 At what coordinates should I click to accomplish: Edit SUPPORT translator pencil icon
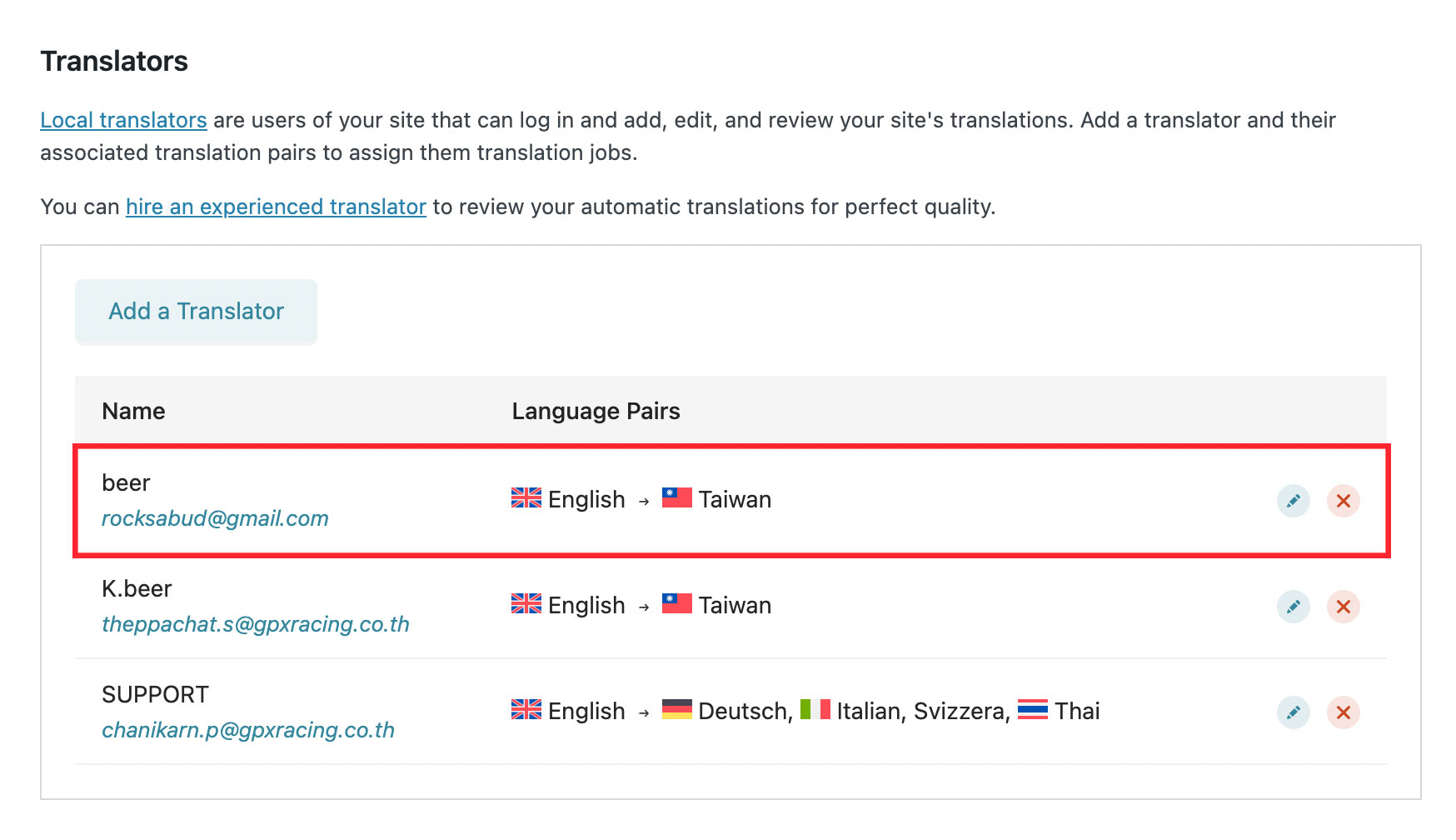click(1293, 712)
